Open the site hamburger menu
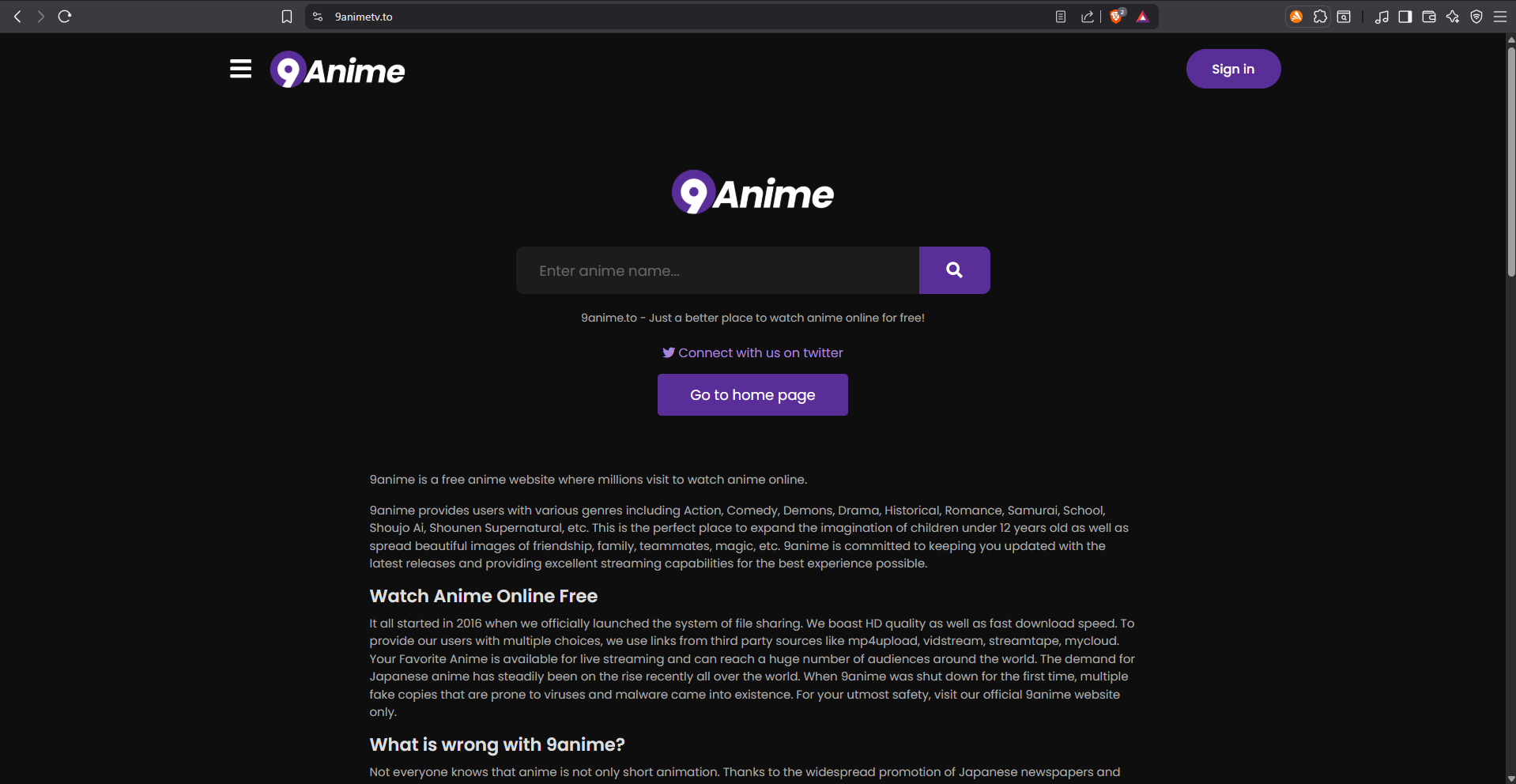This screenshot has width=1516, height=784. point(241,70)
